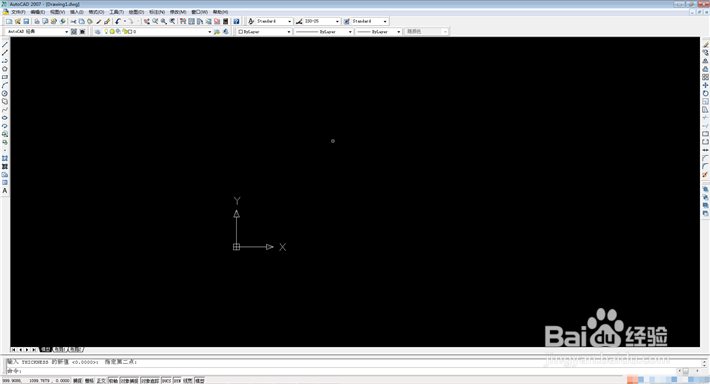Viewport: 710px width, 384px height.
Task: Click the Cut icon in standard toolbar
Action: tap(73, 21)
